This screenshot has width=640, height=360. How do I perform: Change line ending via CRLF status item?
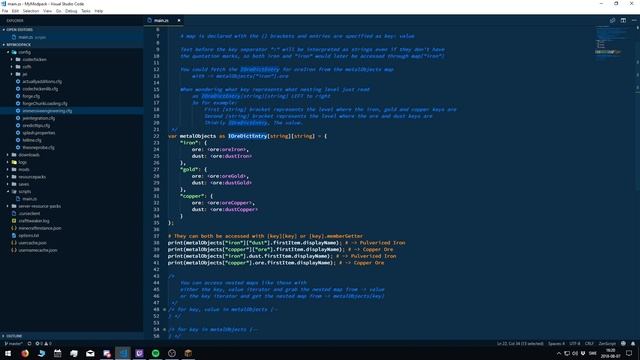[589, 344]
